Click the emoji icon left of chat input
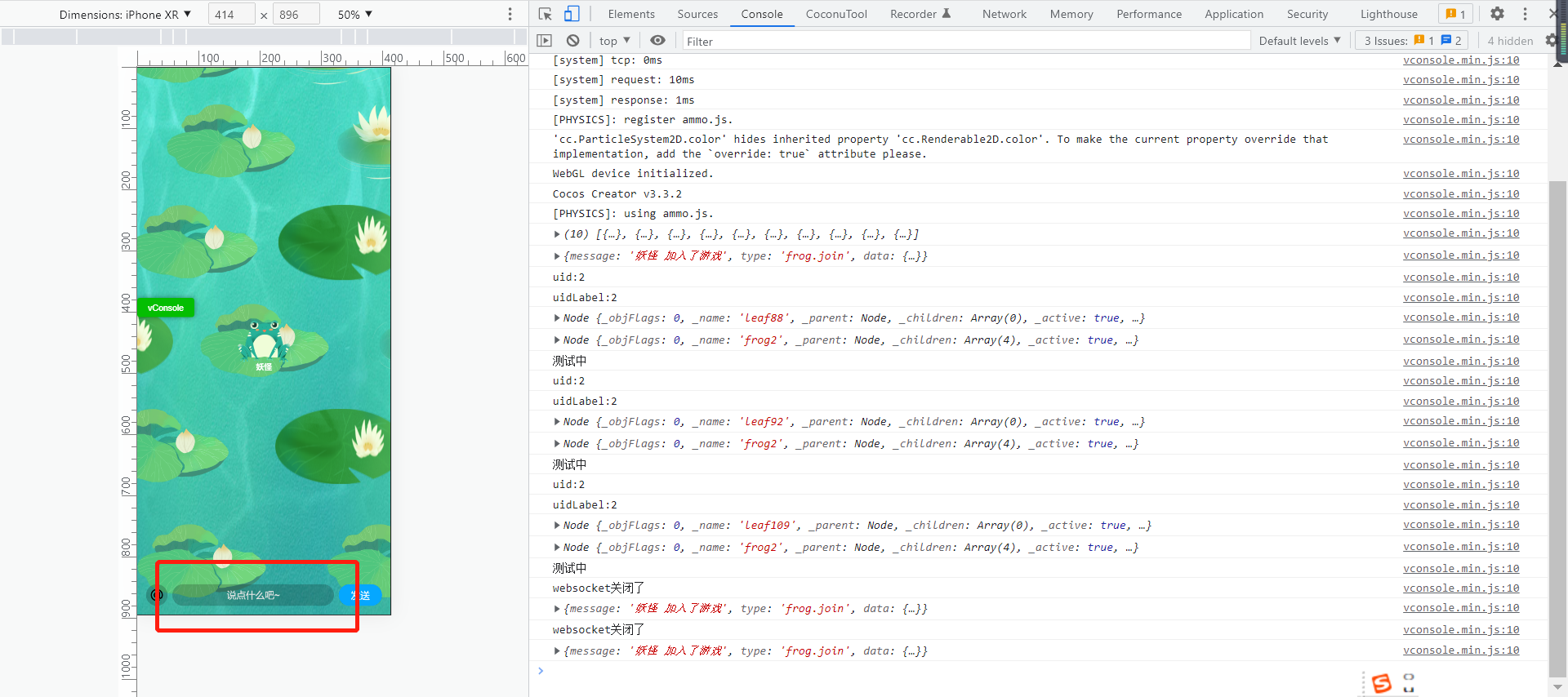 157,595
